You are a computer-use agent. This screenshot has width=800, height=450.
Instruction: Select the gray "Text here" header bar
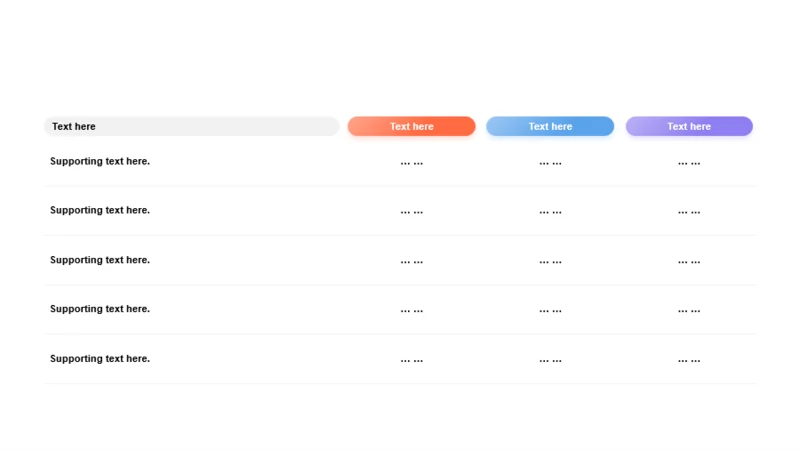tap(191, 126)
